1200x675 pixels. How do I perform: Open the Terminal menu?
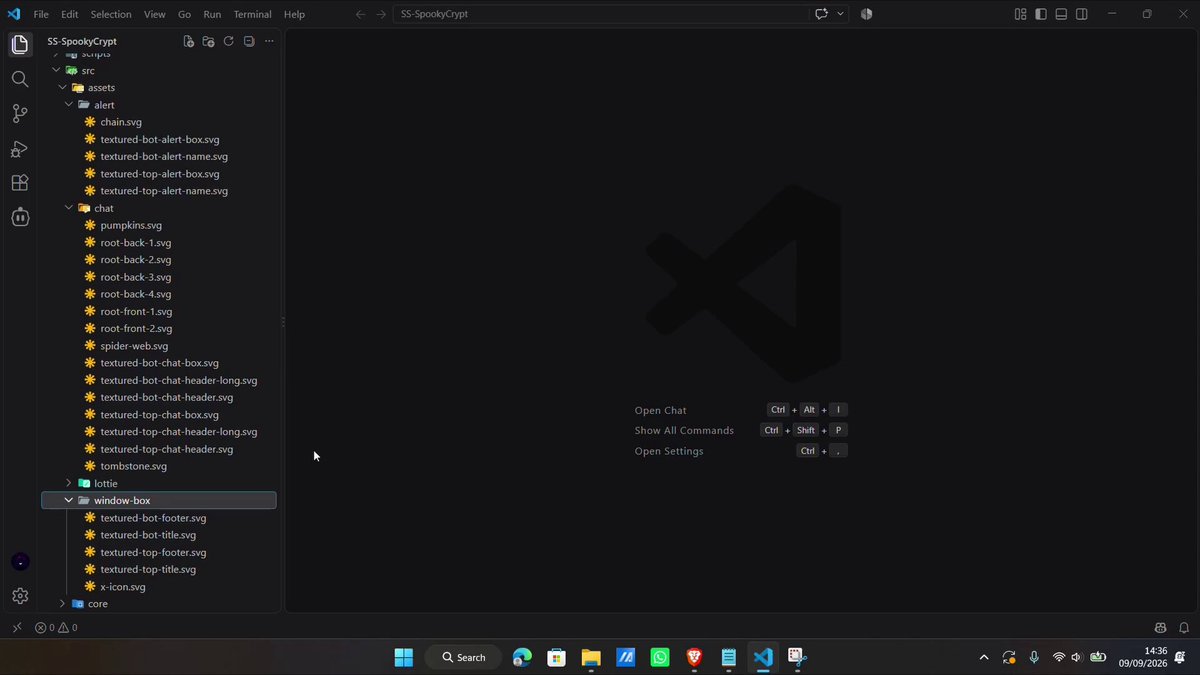tap(252, 14)
